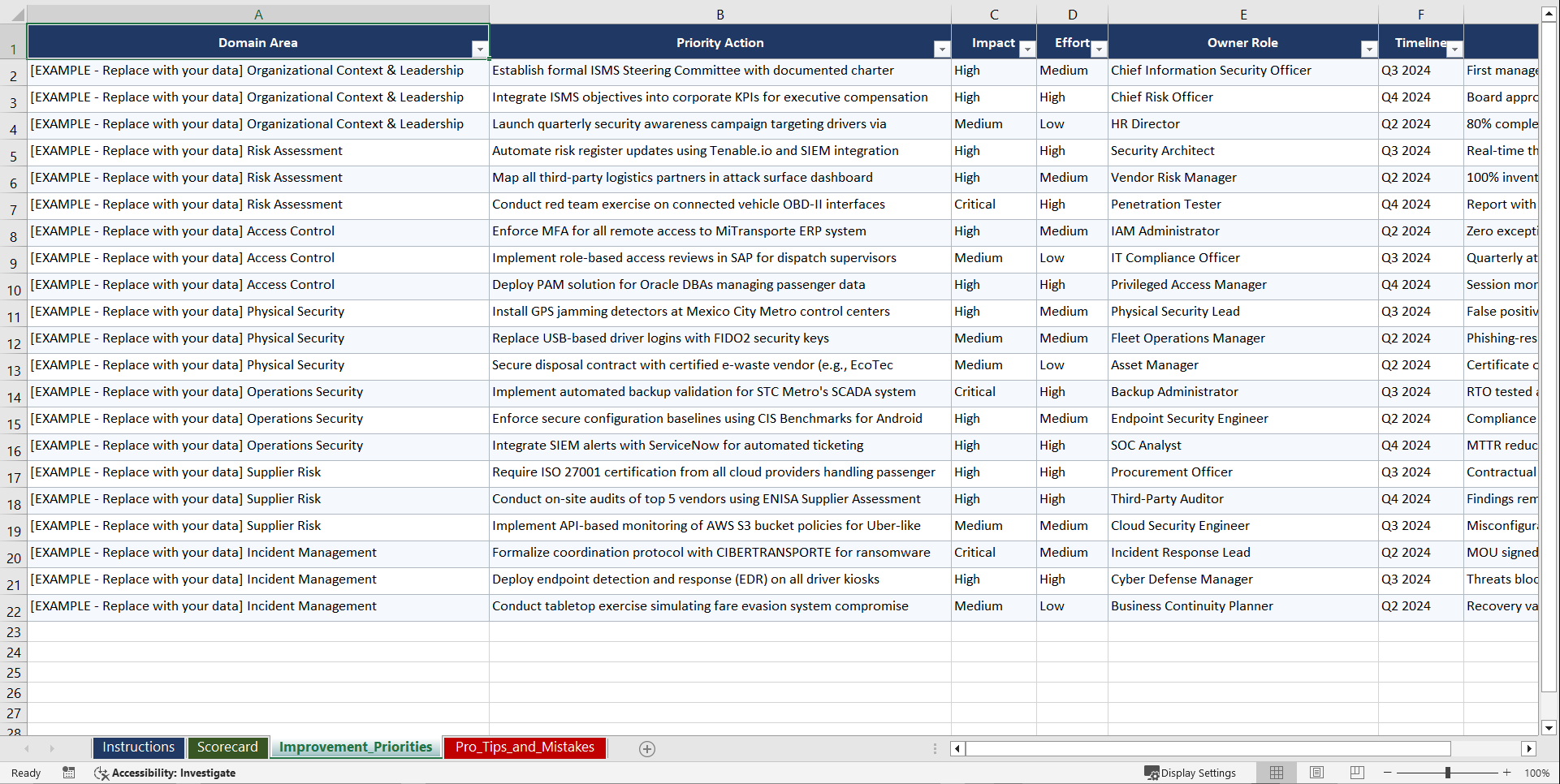This screenshot has height=784, width=1560.
Task: Switch to the Scorecard sheet tab
Action: (x=227, y=747)
